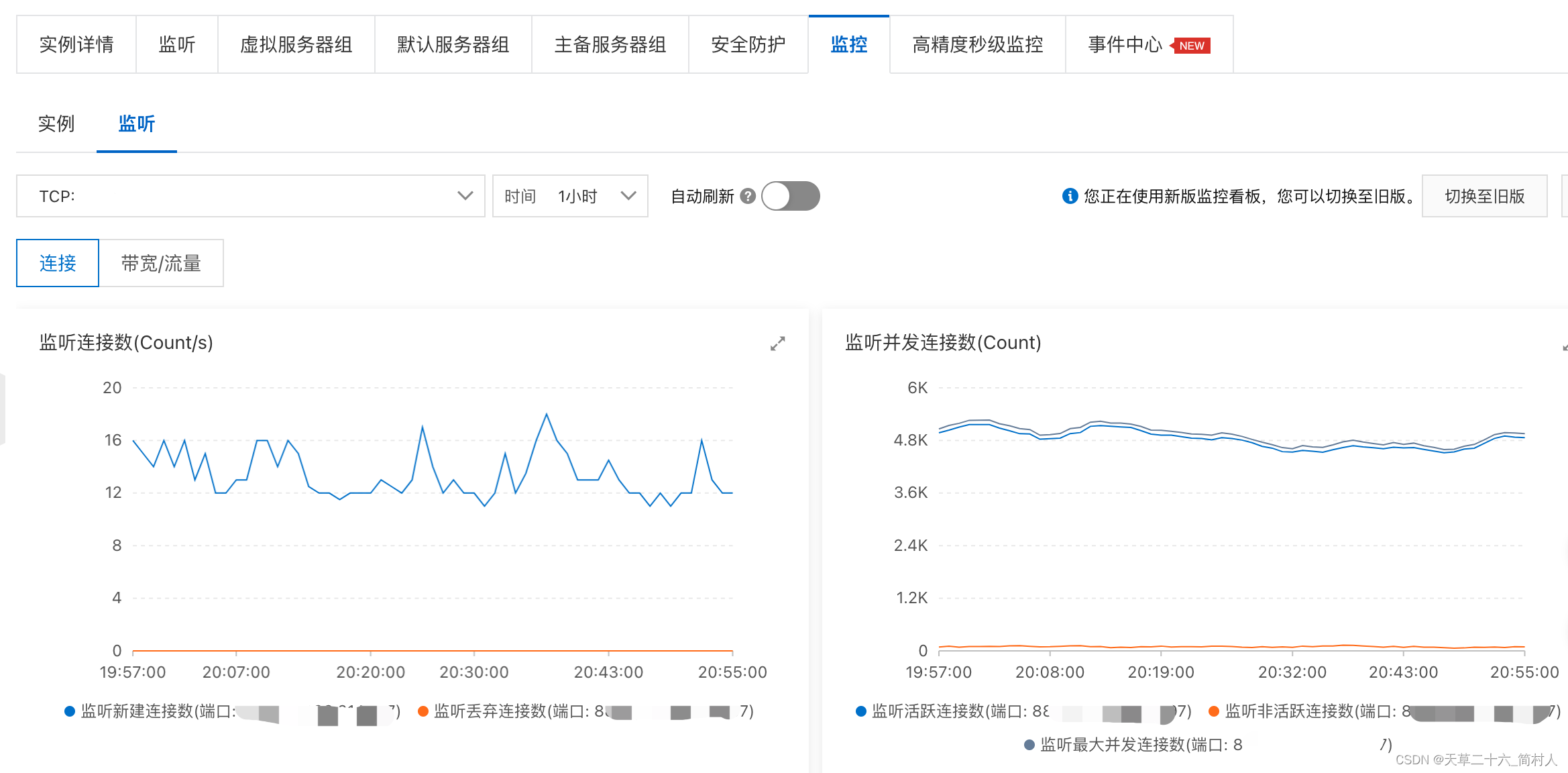The height and width of the screenshot is (773, 1568).
Task: Click the 监听最大并发连接数 legend label
Action: (x=1216, y=745)
